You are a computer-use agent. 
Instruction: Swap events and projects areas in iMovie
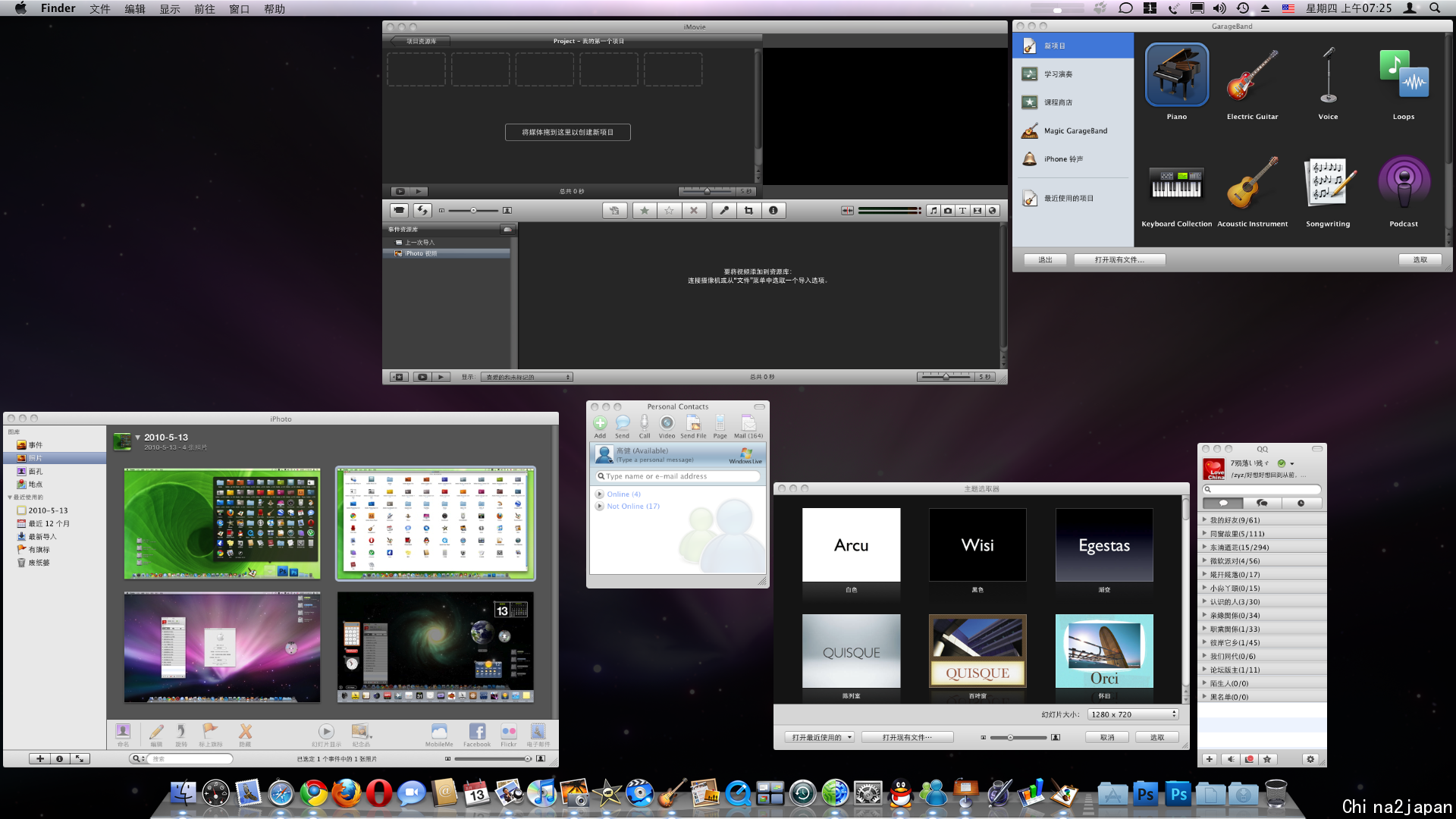[x=423, y=210]
